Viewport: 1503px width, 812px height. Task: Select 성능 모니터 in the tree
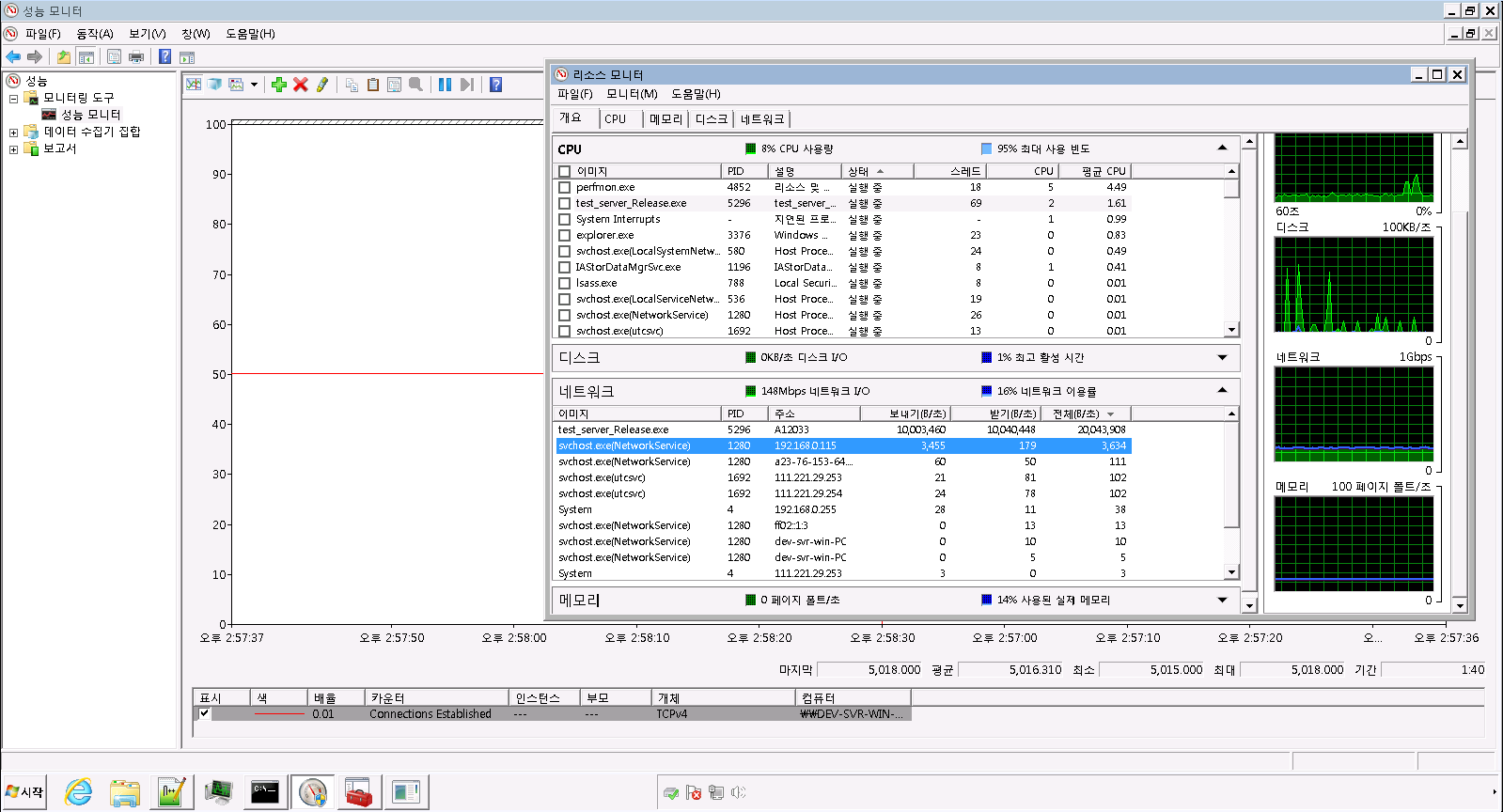point(90,115)
